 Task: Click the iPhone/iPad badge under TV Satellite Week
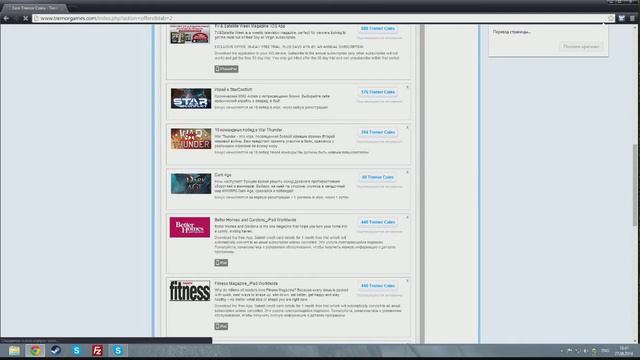pos(227,69)
